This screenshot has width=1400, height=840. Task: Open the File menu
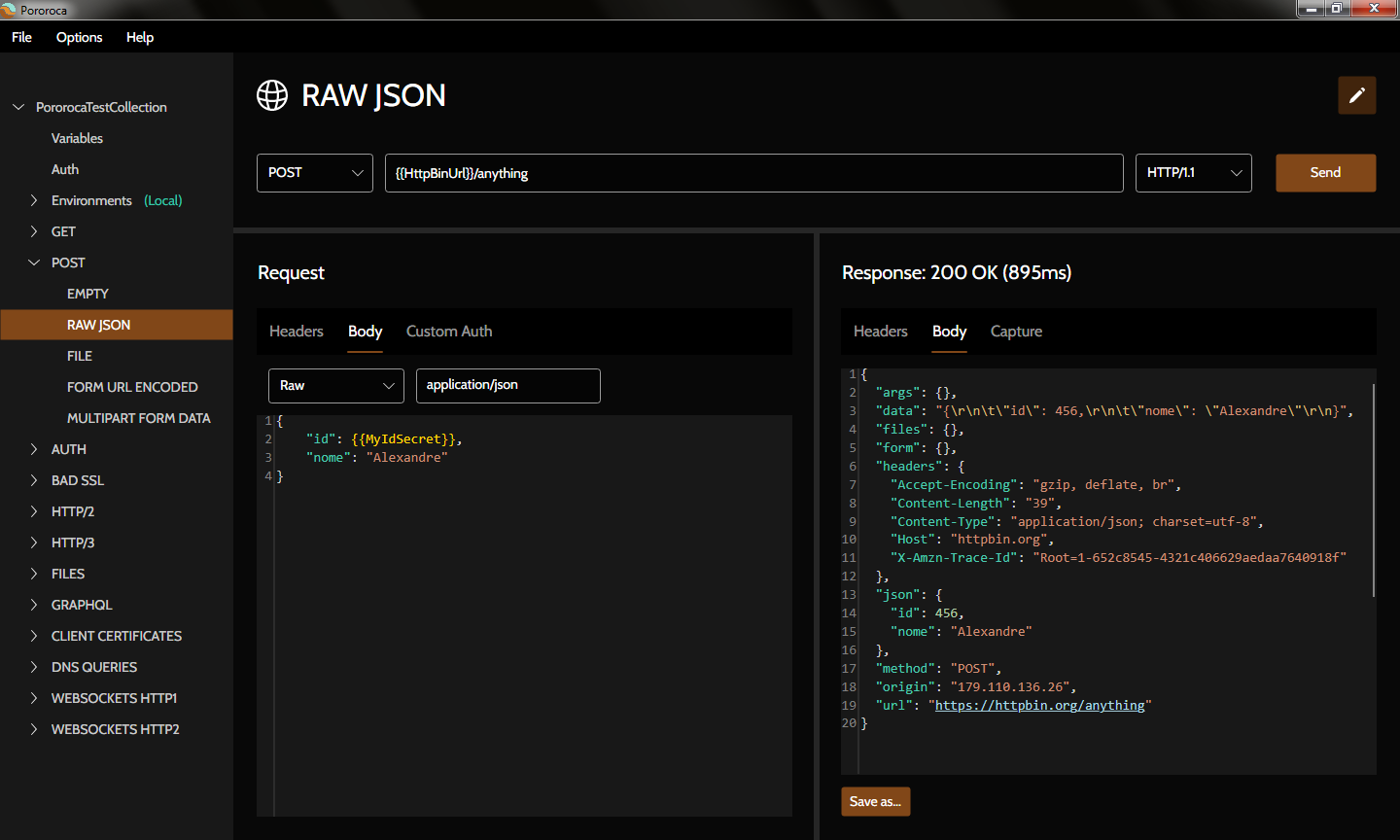pos(21,37)
